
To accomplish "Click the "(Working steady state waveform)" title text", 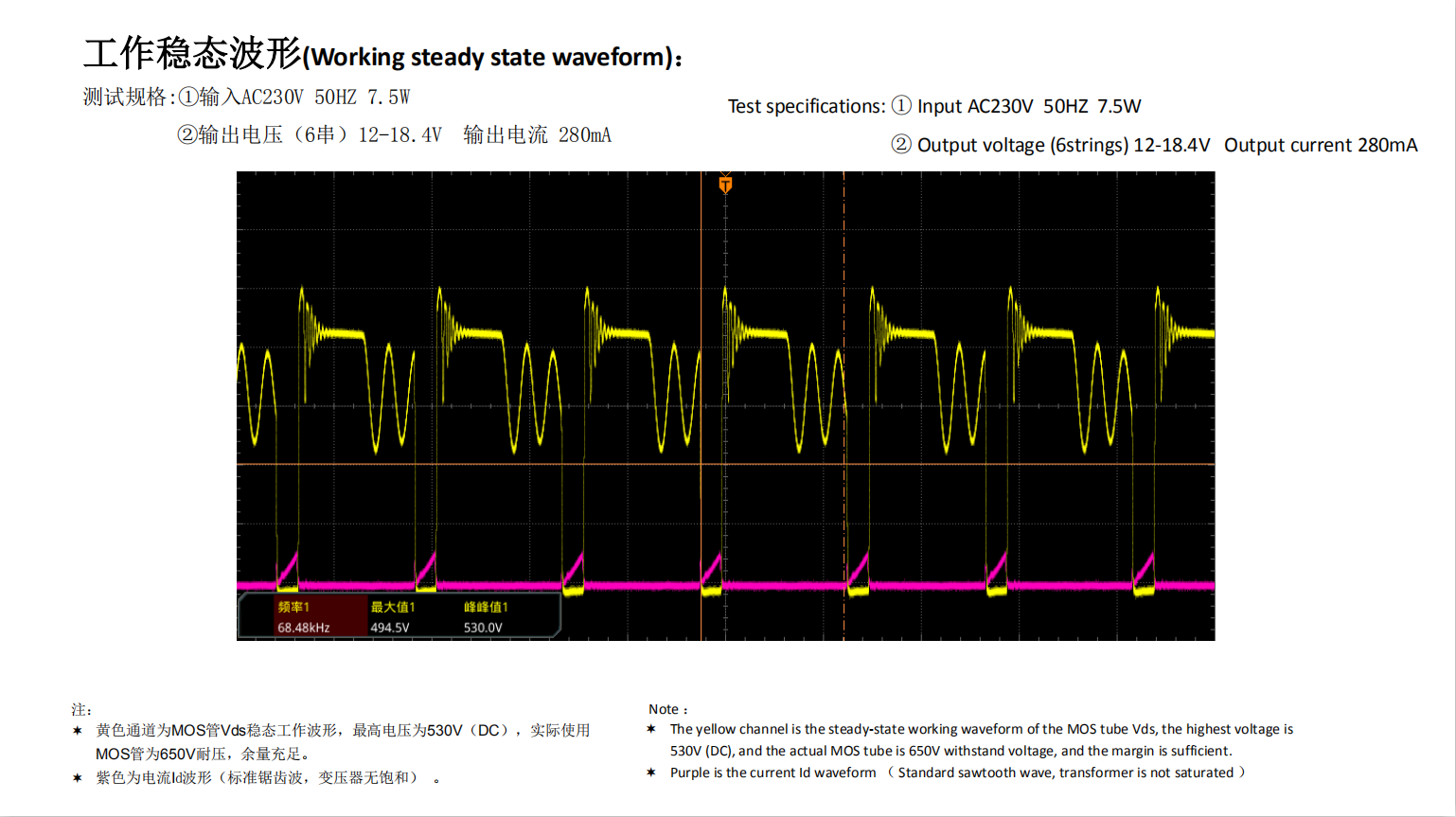I will tap(492, 58).
